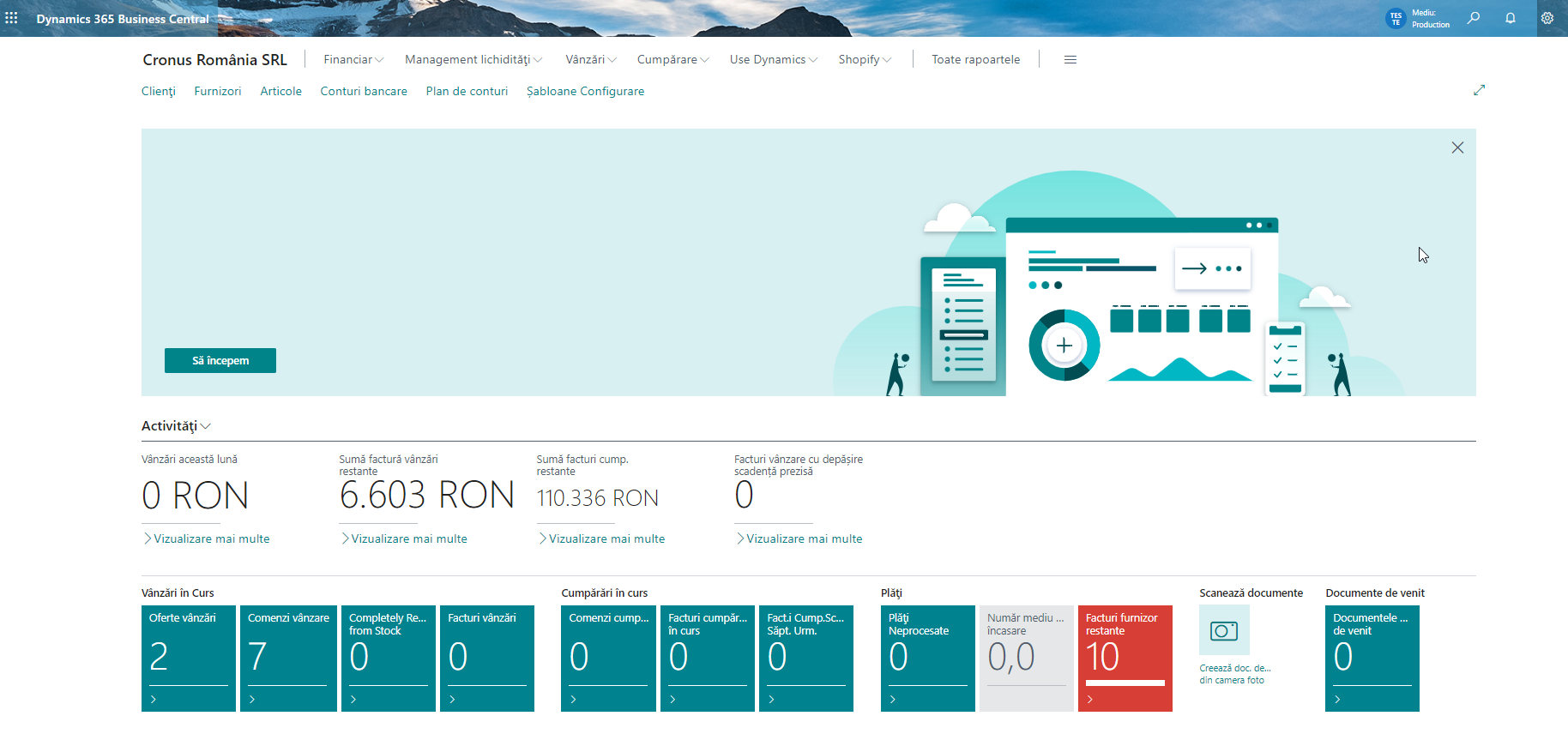Viewport: 1568px width, 746px height.
Task: Click the Să începem button
Action: click(x=220, y=361)
